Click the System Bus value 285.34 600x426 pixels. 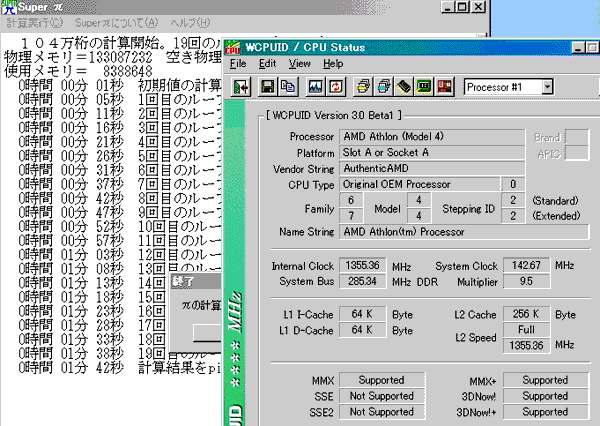click(362, 281)
